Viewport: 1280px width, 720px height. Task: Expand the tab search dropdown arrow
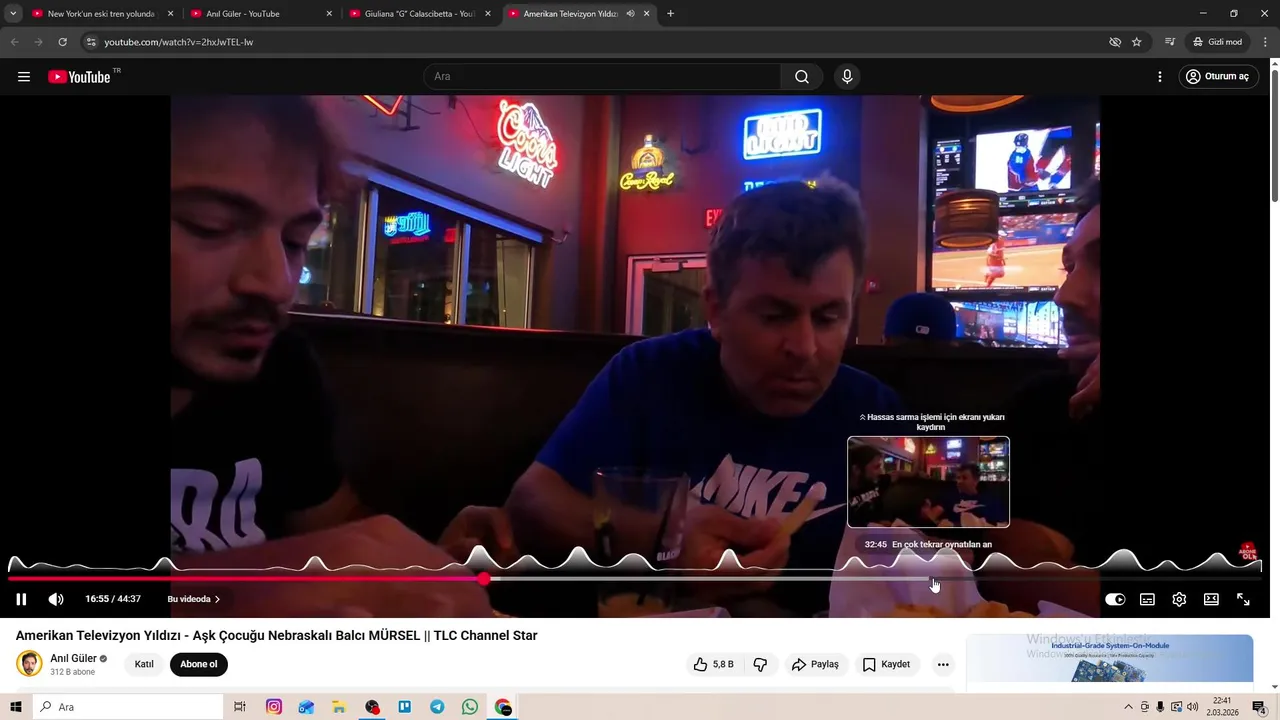13,14
